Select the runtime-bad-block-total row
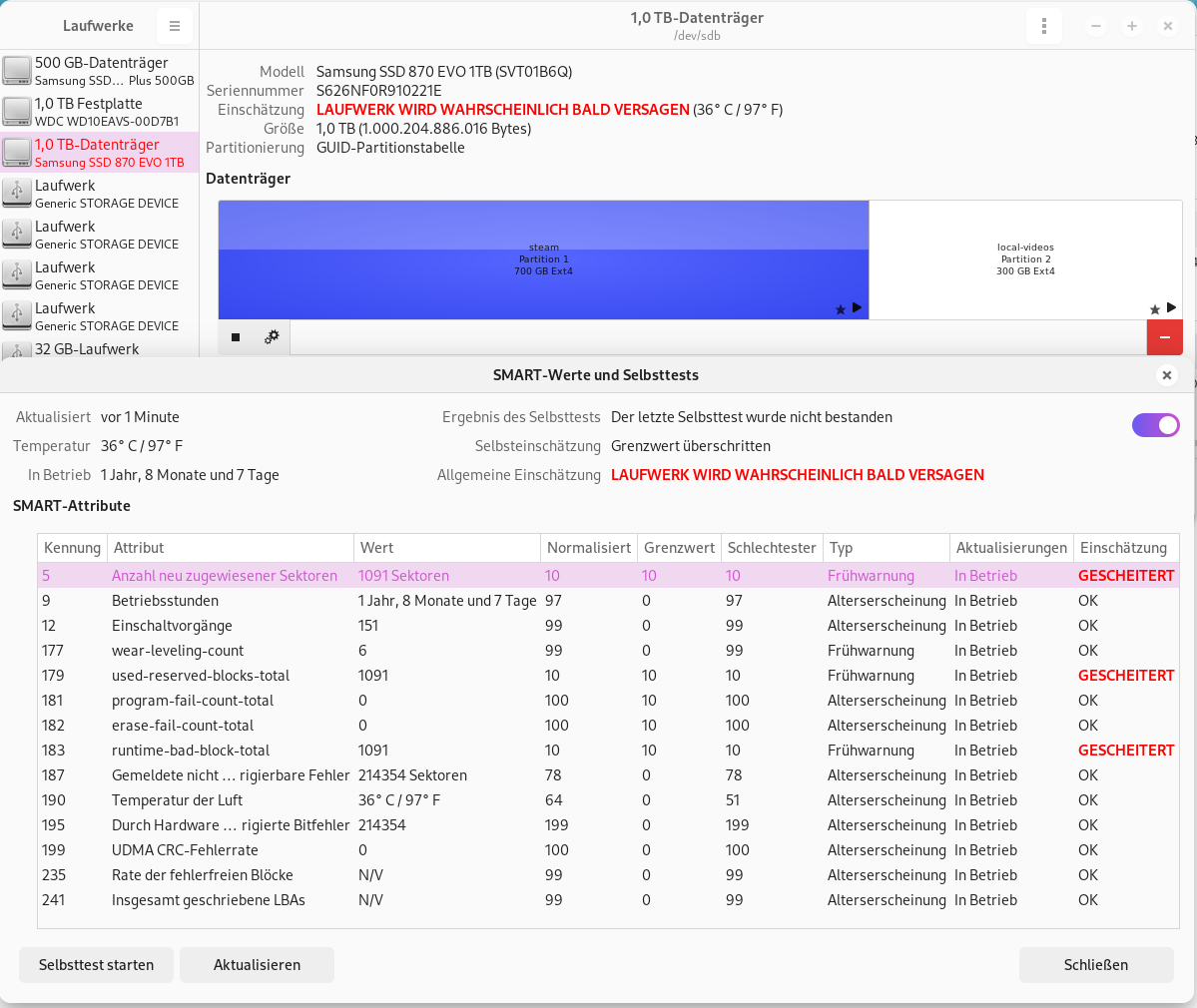This screenshot has height=1008, width=1197. (x=608, y=751)
